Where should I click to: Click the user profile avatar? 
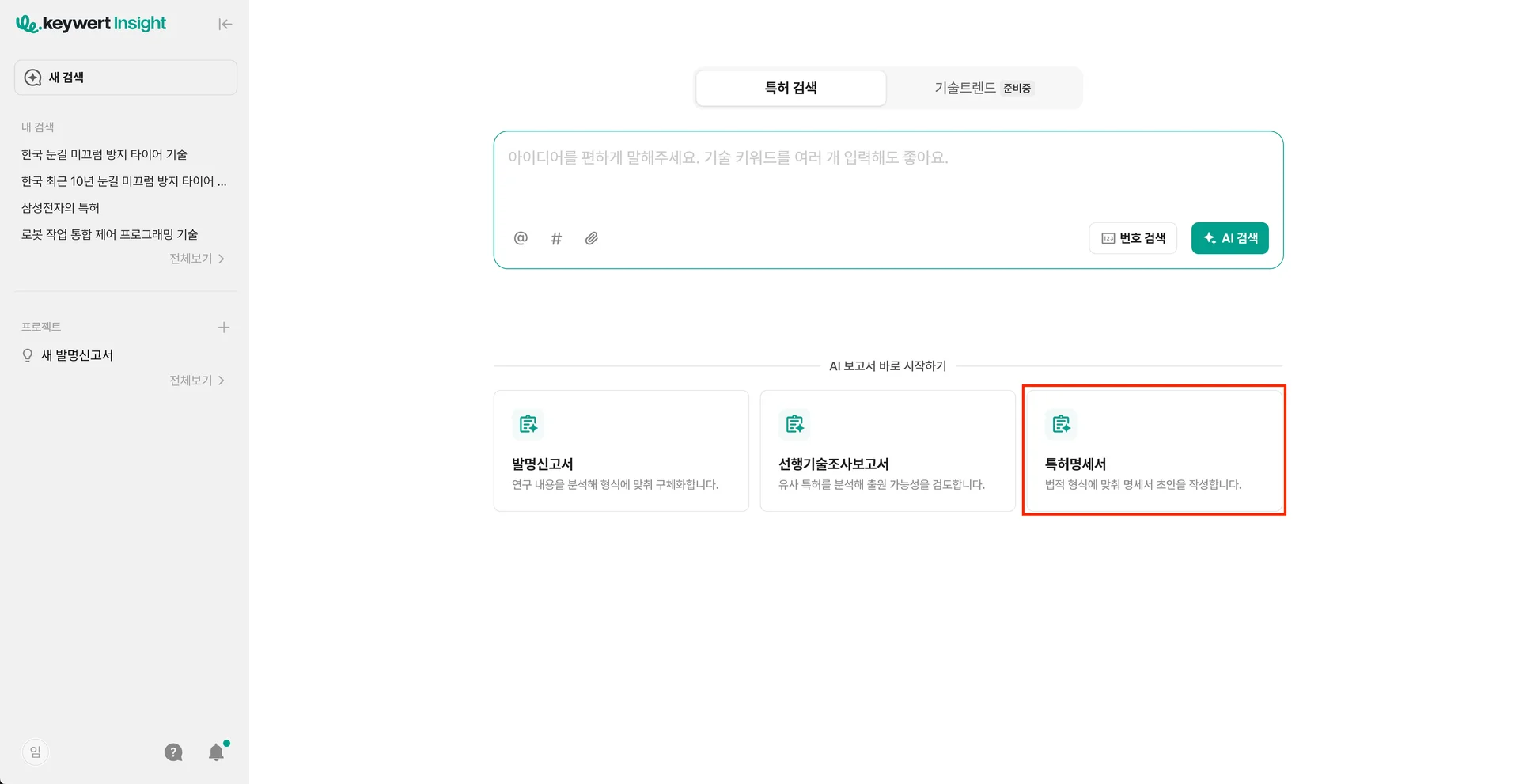tap(35, 752)
